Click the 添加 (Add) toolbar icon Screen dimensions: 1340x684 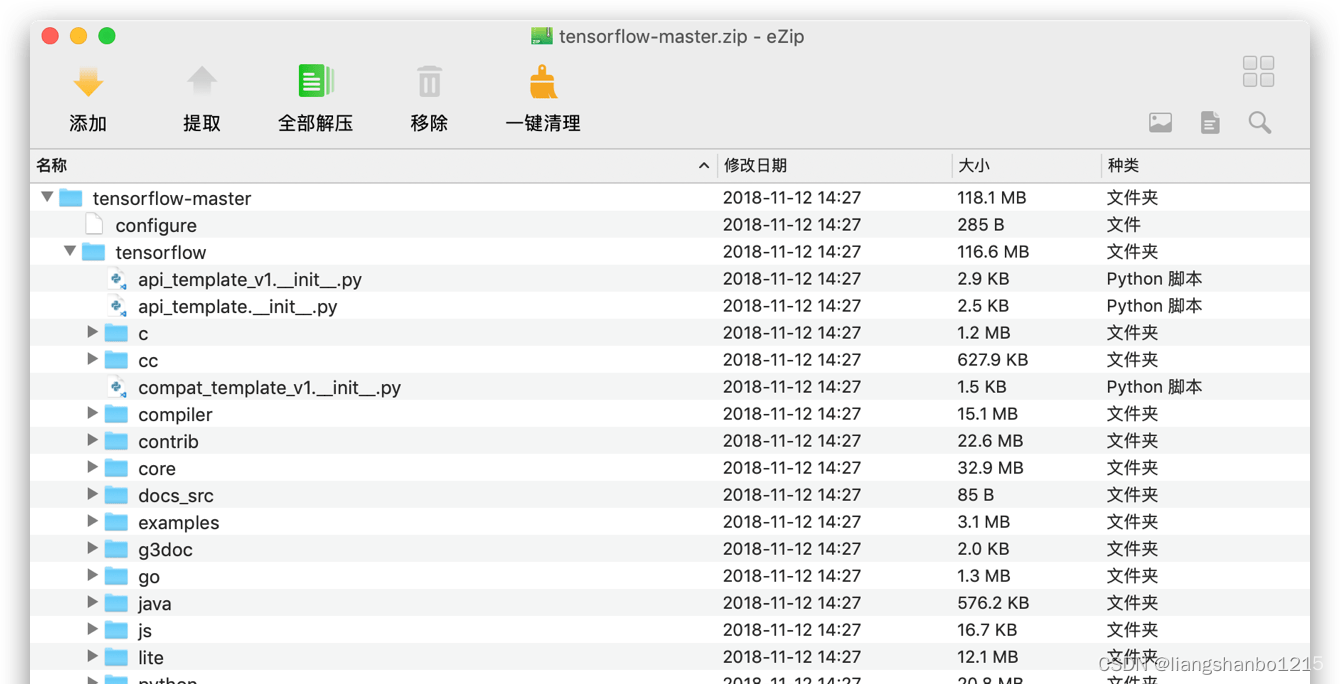(x=88, y=82)
